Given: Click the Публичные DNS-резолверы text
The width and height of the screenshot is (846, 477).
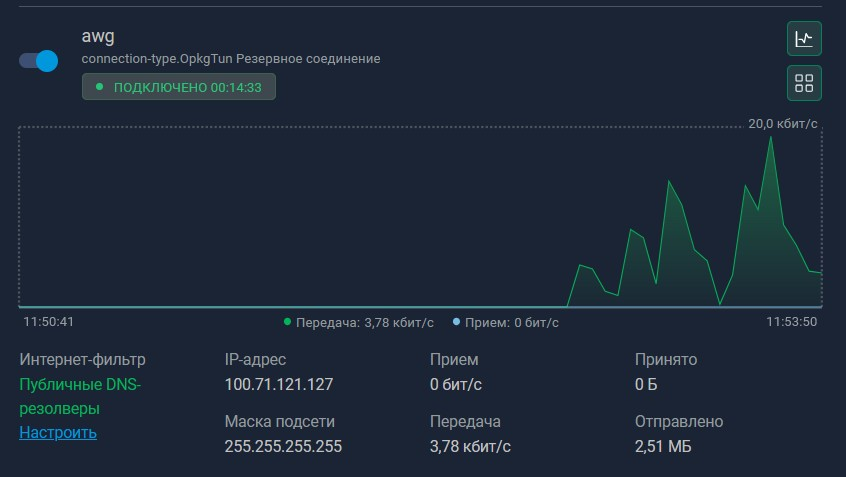Looking at the screenshot, I should 80,396.
